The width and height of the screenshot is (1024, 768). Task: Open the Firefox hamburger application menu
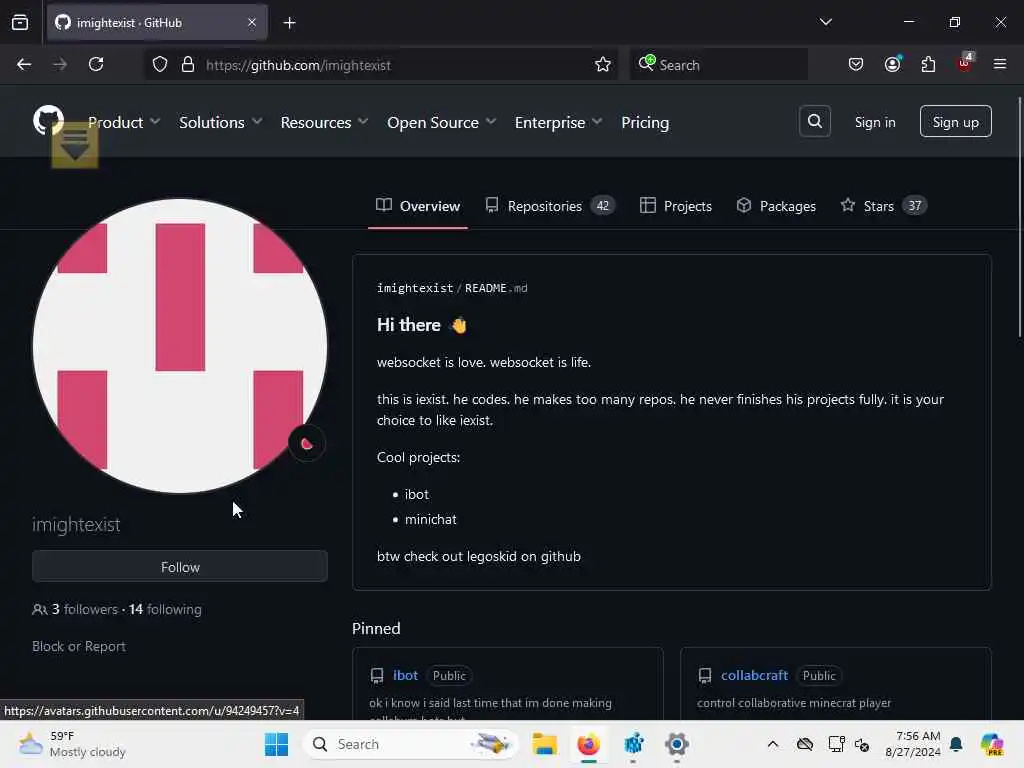point(1000,64)
